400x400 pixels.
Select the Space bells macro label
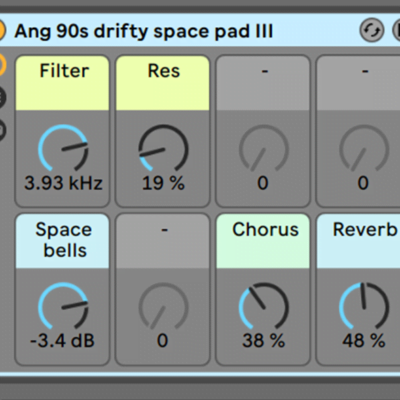tap(62, 241)
